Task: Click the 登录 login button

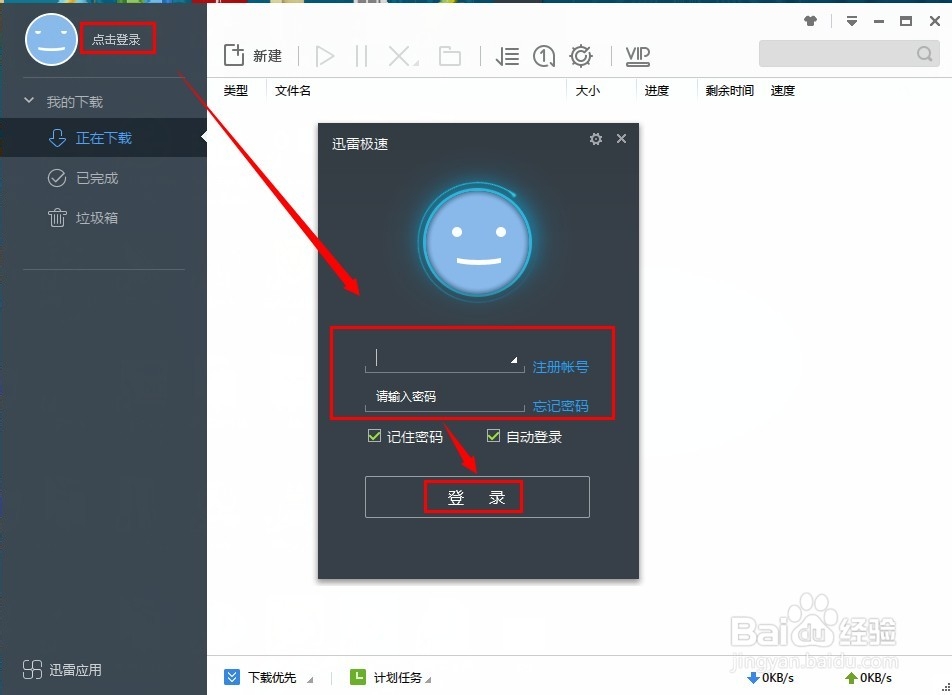Action: click(477, 497)
